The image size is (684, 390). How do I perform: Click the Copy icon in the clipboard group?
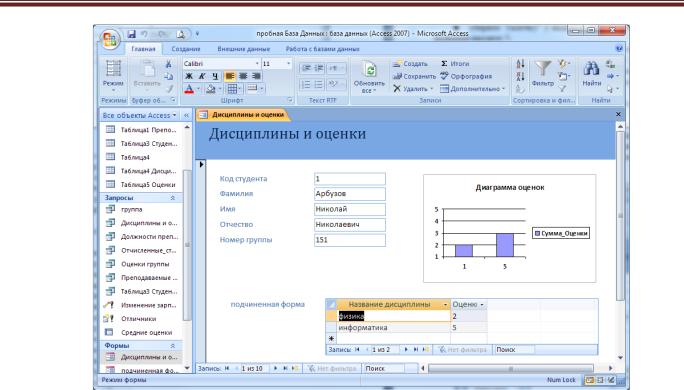(x=168, y=76)
